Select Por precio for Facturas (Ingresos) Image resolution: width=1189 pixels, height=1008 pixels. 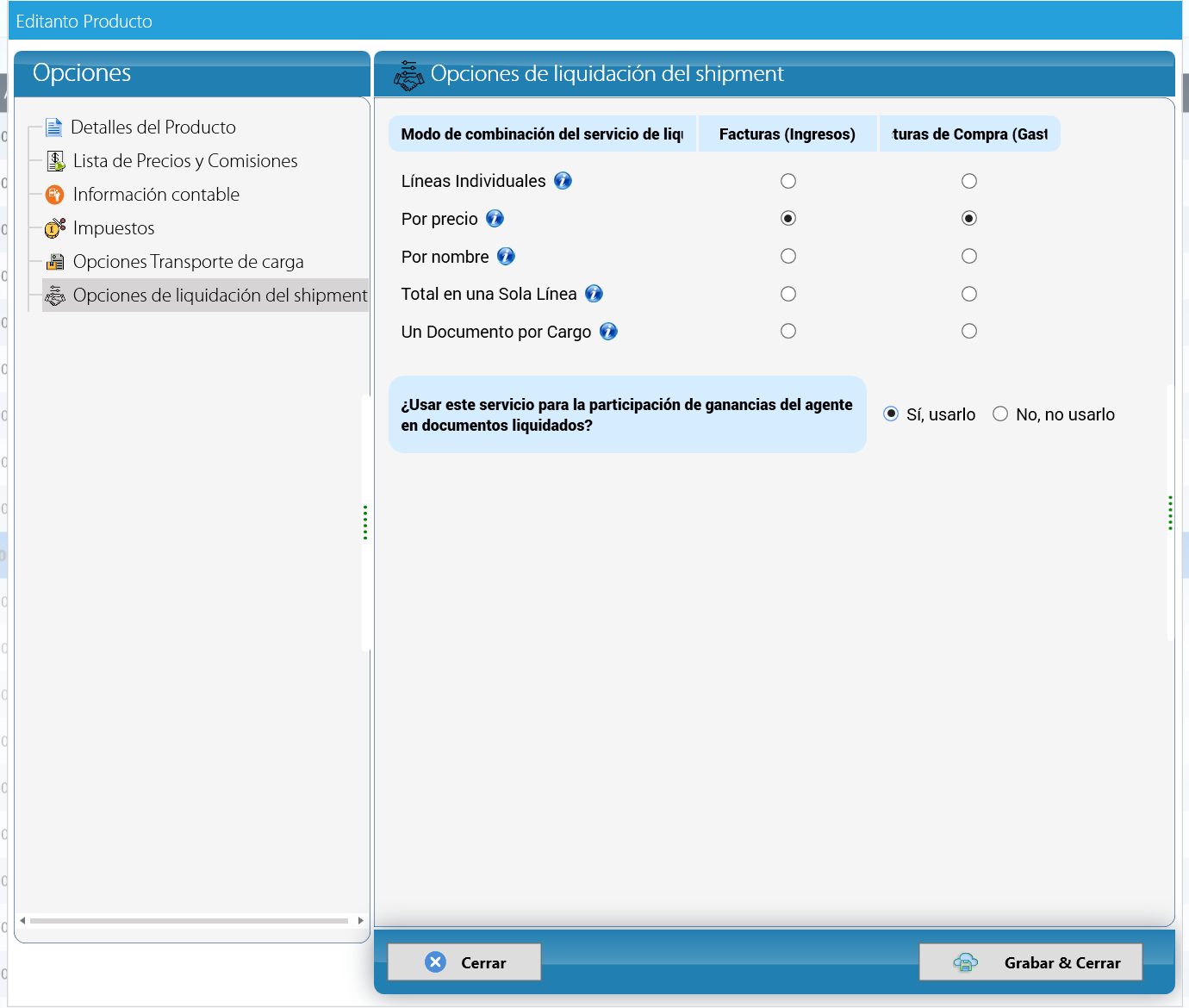coord(788,218)
